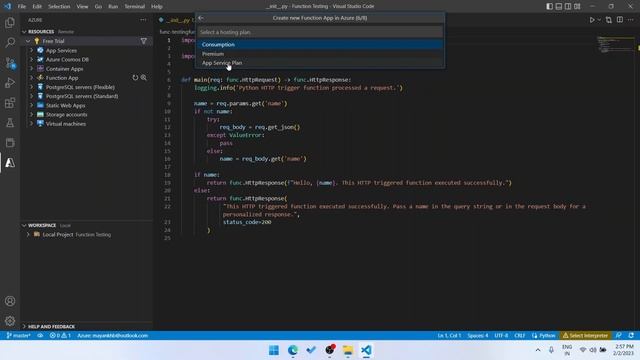Open File Explorer from taskbar
The height and width of the screenshot is (360, 640).
348,350
